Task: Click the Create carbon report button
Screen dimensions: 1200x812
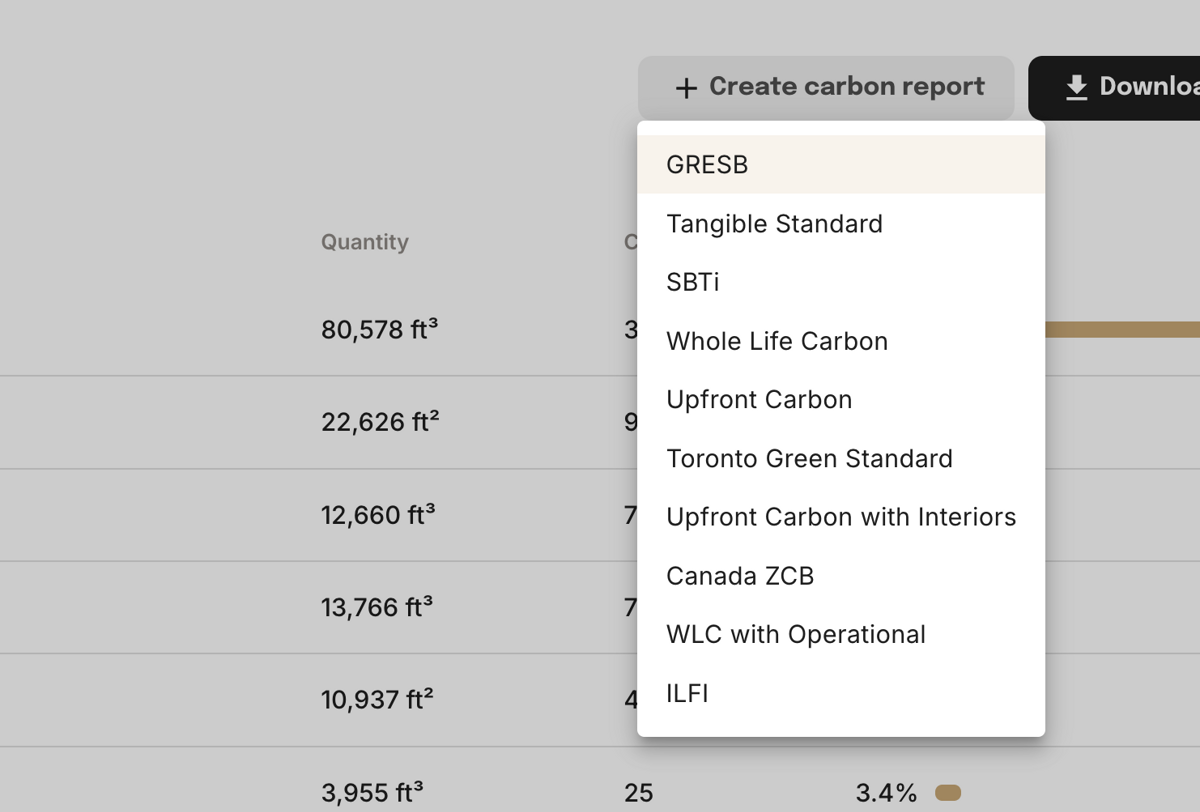Action: tap(826, 88)
